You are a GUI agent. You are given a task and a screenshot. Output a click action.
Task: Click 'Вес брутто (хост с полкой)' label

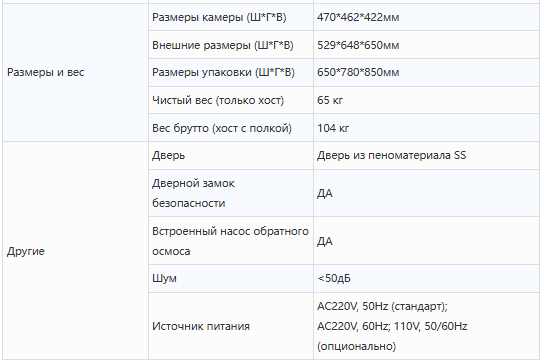click(222, 128)
